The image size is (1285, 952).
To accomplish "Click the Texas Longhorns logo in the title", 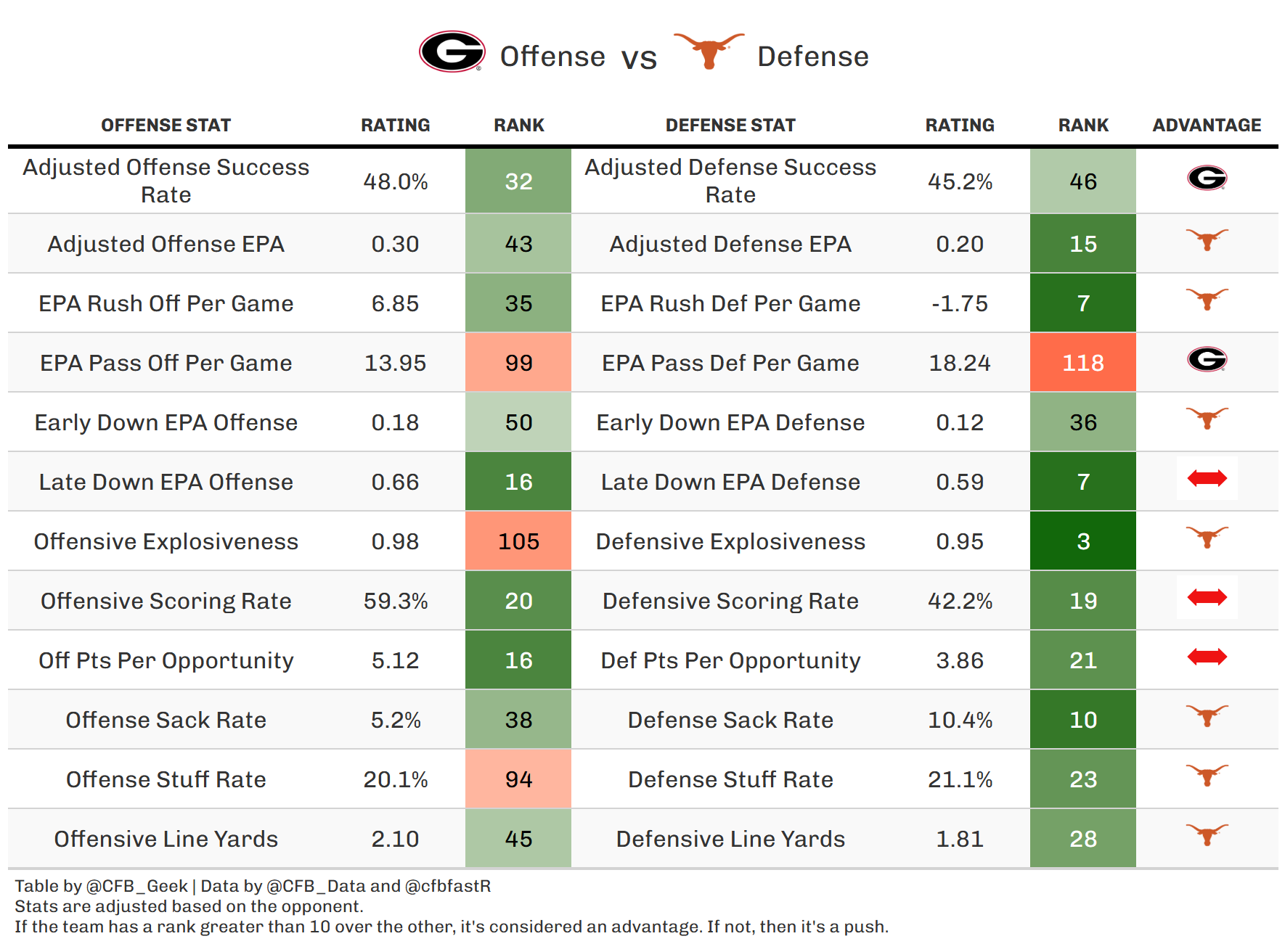I will pyautogui.click(x=709, y=50).
